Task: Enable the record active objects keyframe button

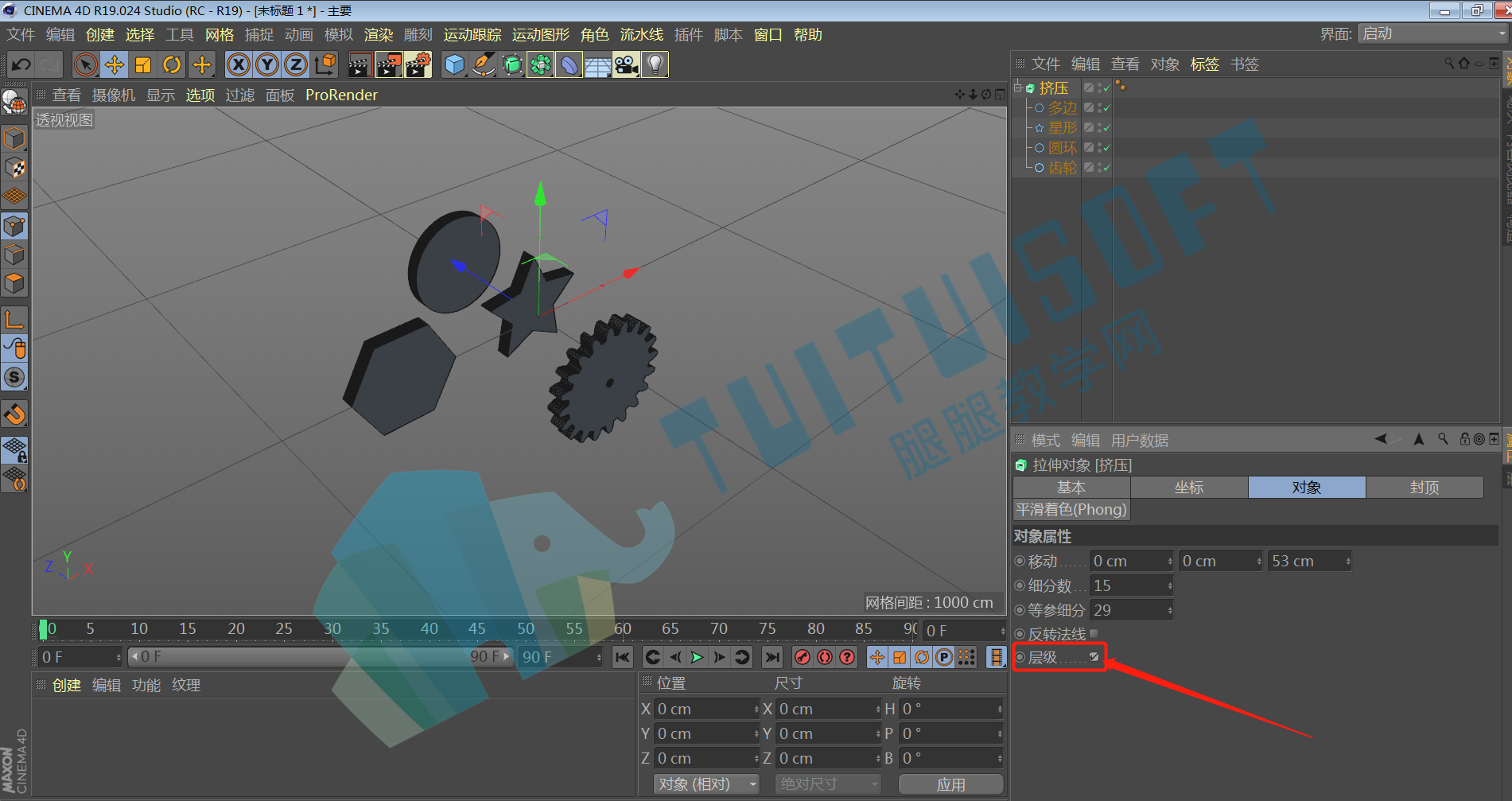Action: 803,657
